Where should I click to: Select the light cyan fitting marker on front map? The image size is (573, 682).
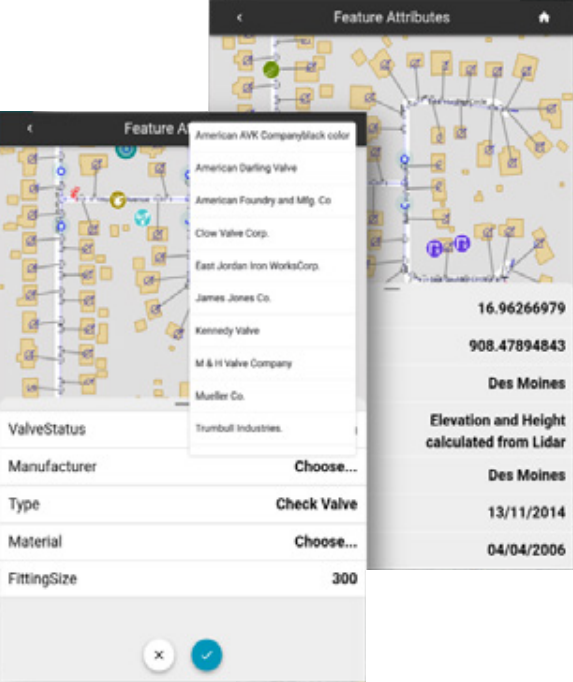[142, 217]
